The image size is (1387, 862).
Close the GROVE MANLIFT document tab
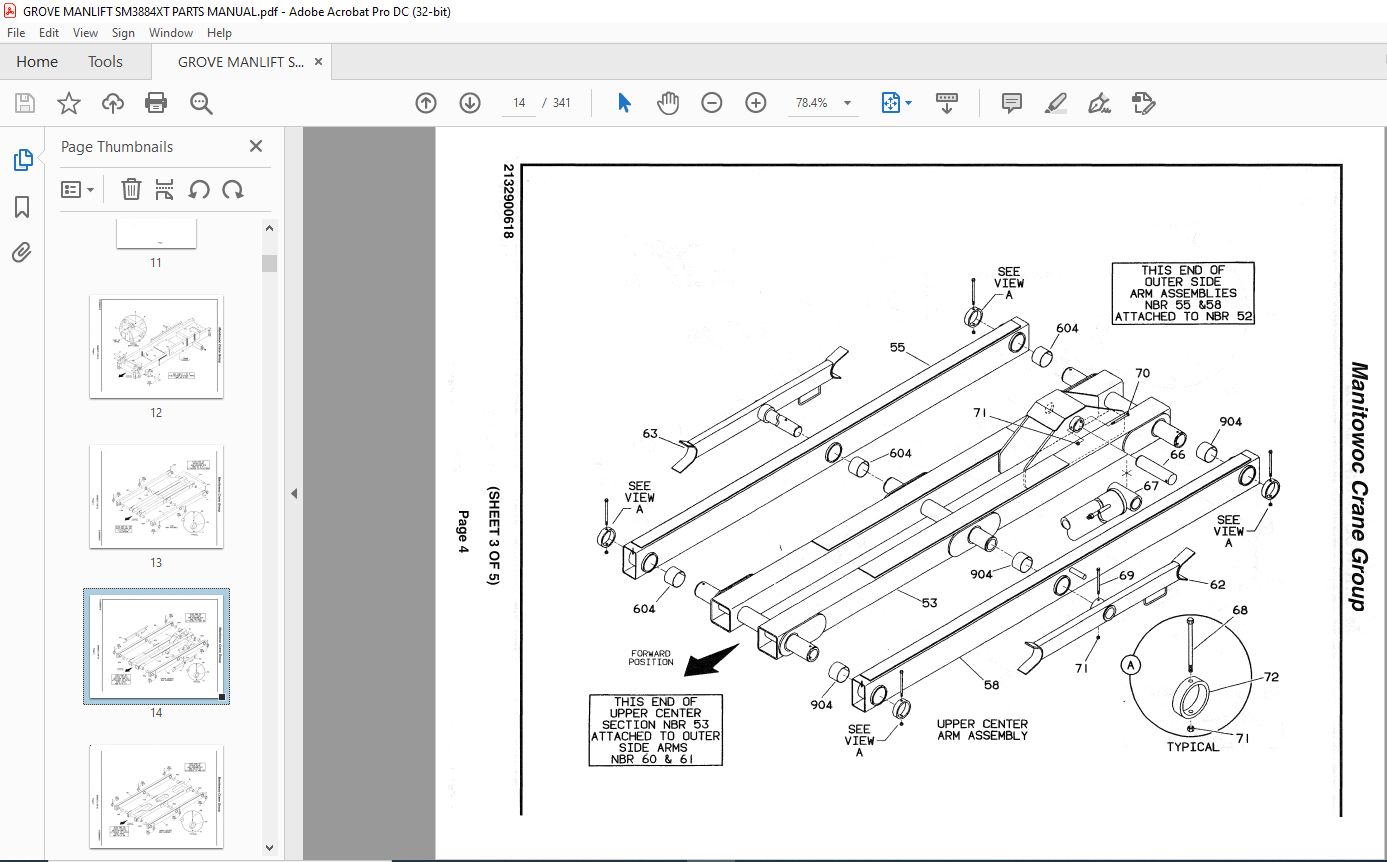318,62
